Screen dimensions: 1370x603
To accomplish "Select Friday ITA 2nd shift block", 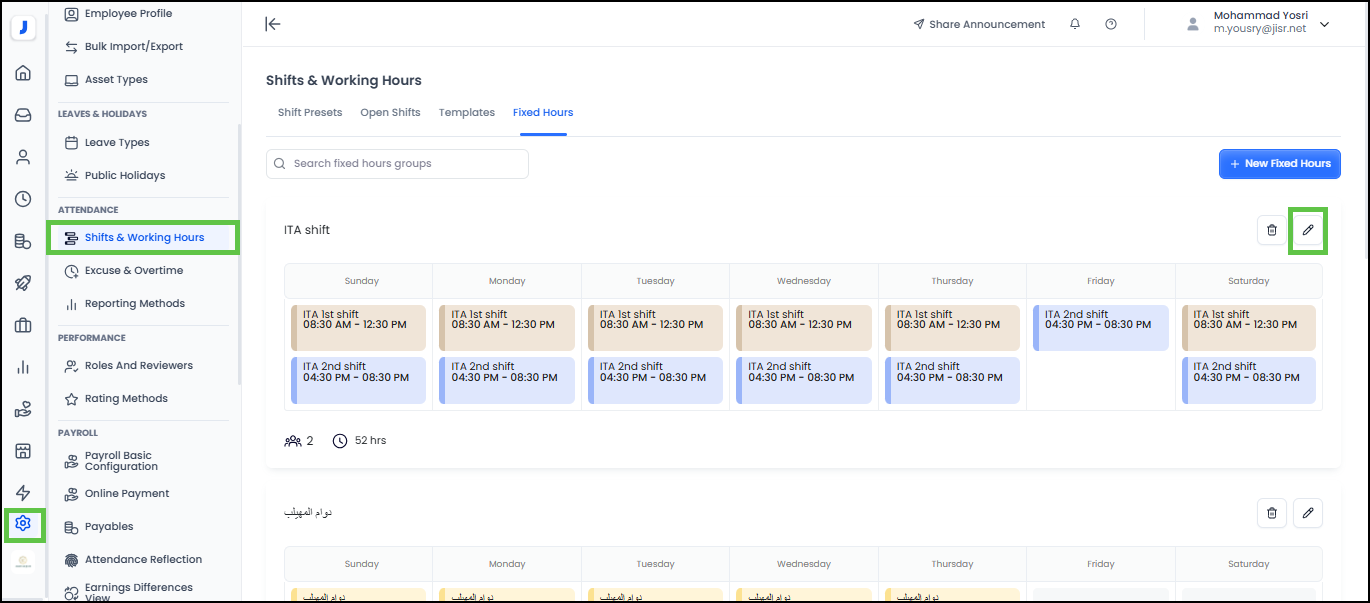I will (1100, 328).
